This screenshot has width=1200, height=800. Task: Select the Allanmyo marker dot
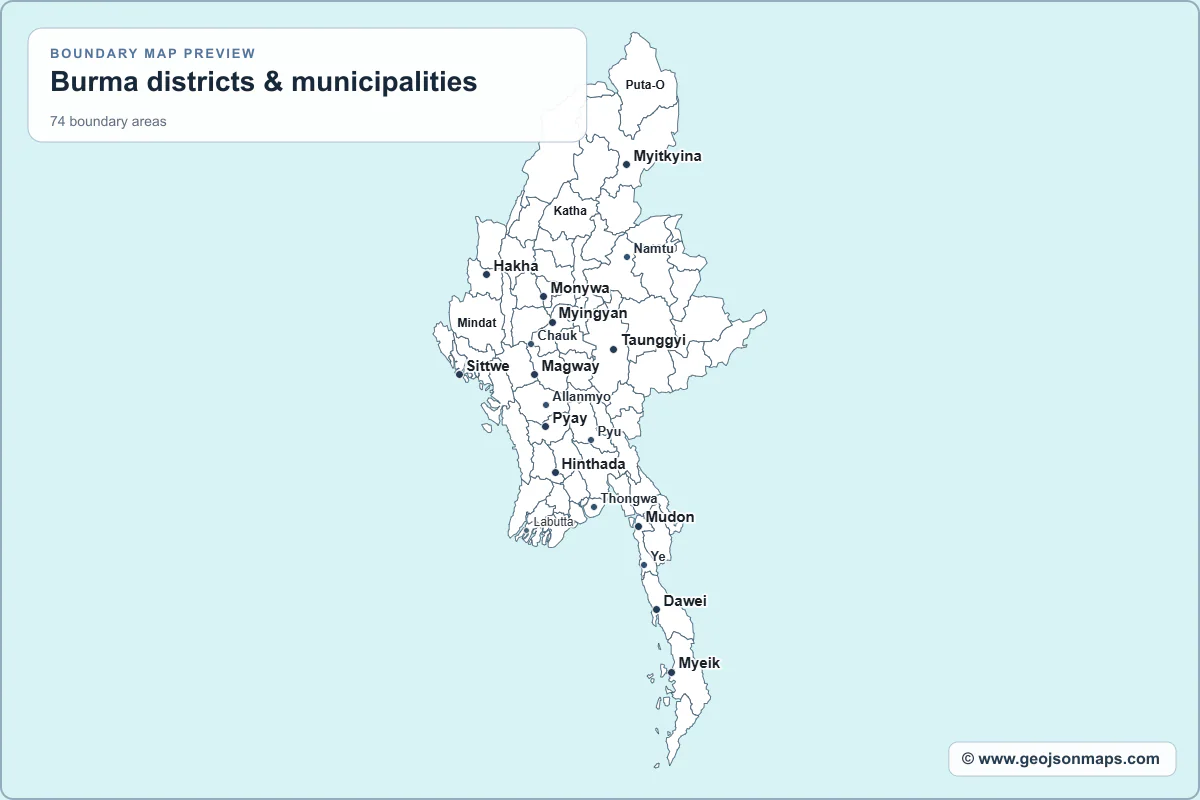546,405
